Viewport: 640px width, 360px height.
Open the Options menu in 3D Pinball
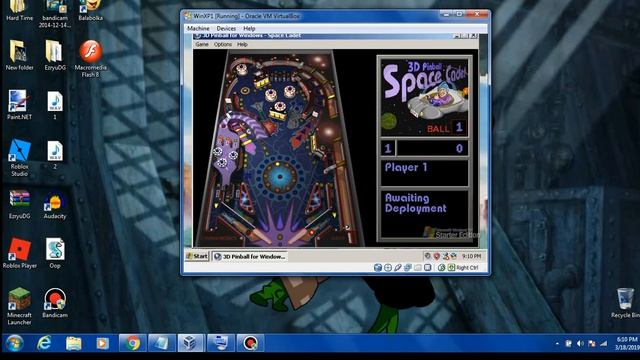point(222,44)
